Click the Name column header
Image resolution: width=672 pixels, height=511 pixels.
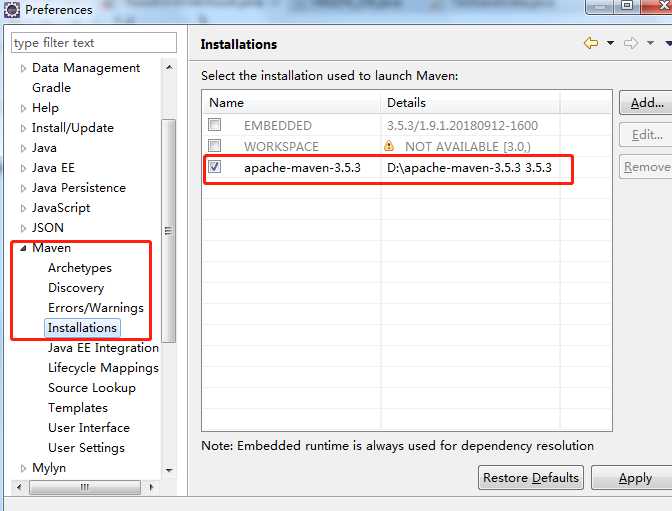click(291, 102)
